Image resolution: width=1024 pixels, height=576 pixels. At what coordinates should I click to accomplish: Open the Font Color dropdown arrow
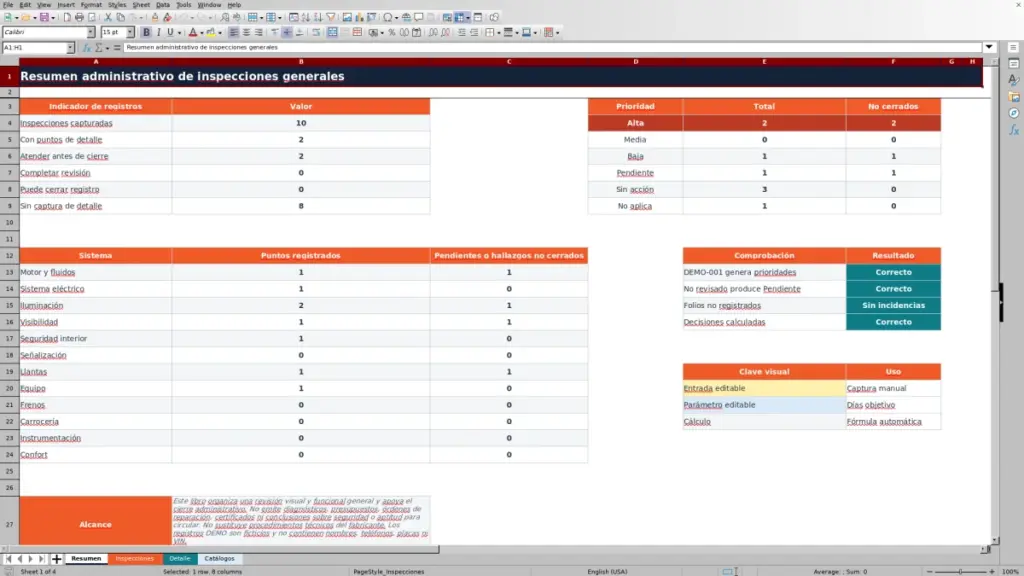tap(202, 33)
